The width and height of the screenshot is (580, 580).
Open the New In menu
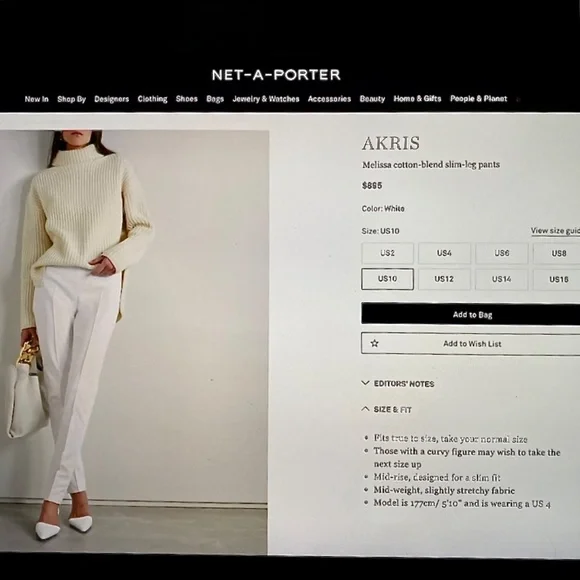[x=37, y=99]
